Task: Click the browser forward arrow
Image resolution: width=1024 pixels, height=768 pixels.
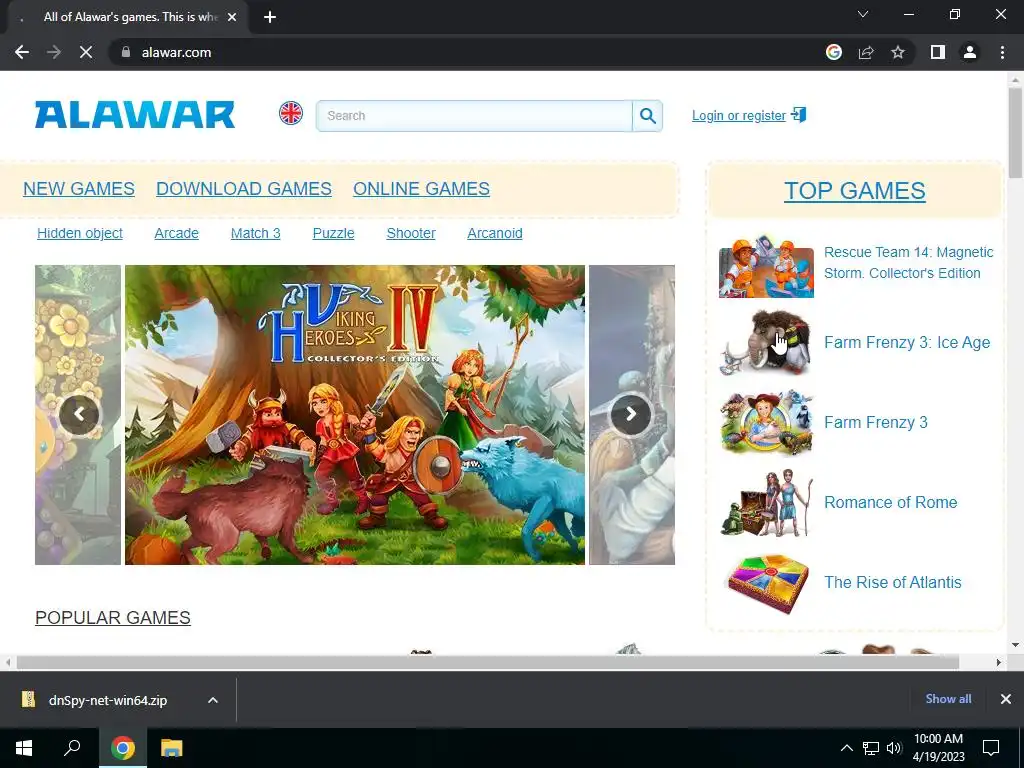Action: point(54,52)
